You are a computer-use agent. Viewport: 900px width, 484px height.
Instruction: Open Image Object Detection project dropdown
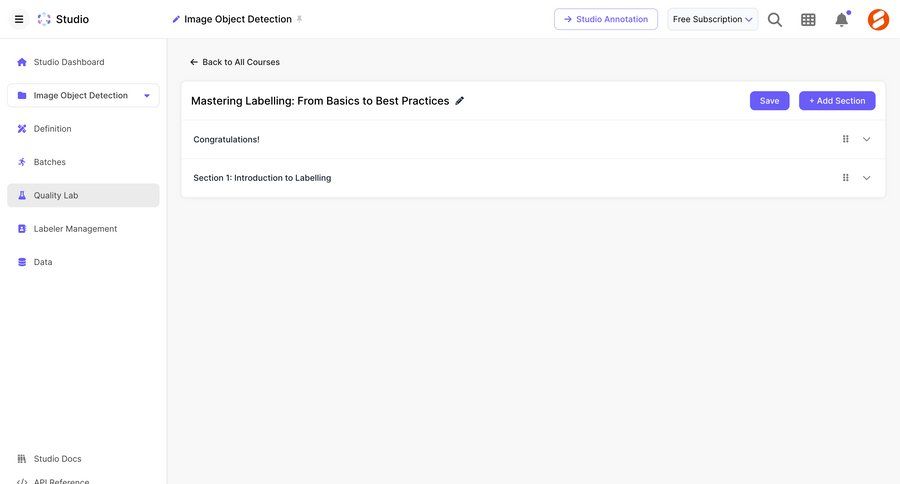147,96
